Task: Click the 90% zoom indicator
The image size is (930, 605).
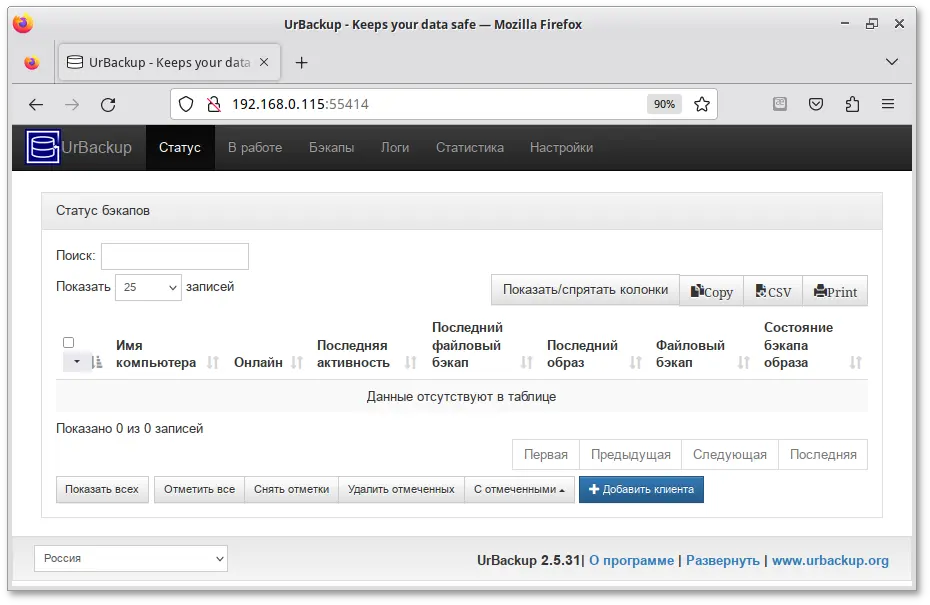Action: (663, 103)
